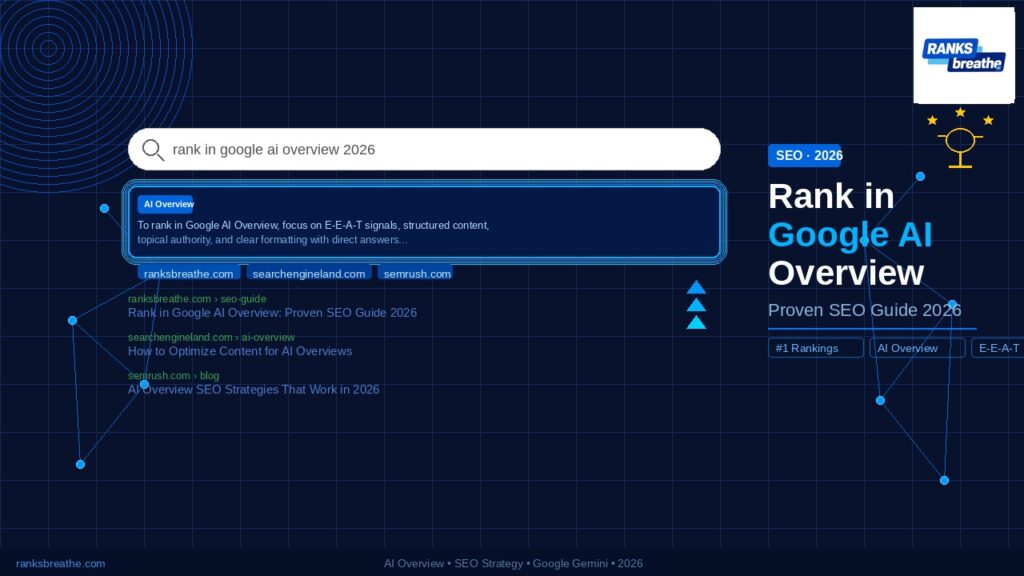
Task: Select the "searchengineland.com" source tab
Action: pos(310,272)
